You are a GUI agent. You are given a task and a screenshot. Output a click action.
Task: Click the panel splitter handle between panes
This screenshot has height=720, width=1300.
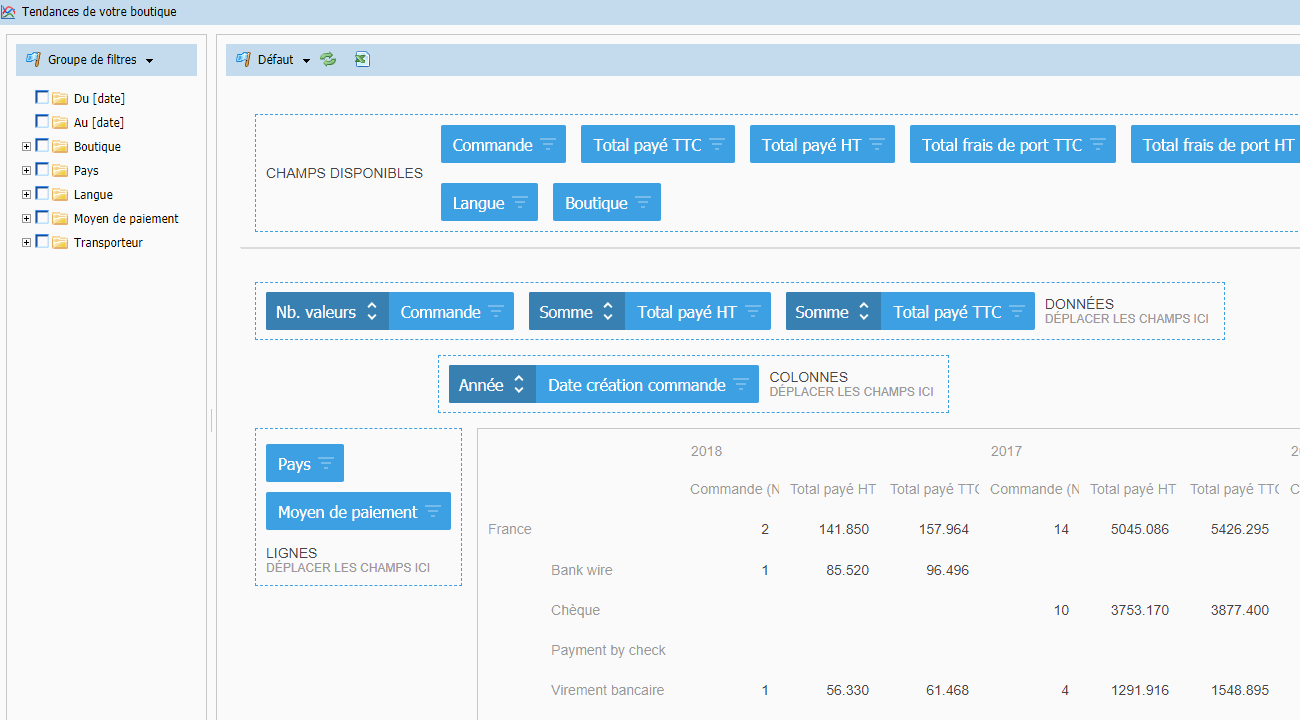(211, 420)
